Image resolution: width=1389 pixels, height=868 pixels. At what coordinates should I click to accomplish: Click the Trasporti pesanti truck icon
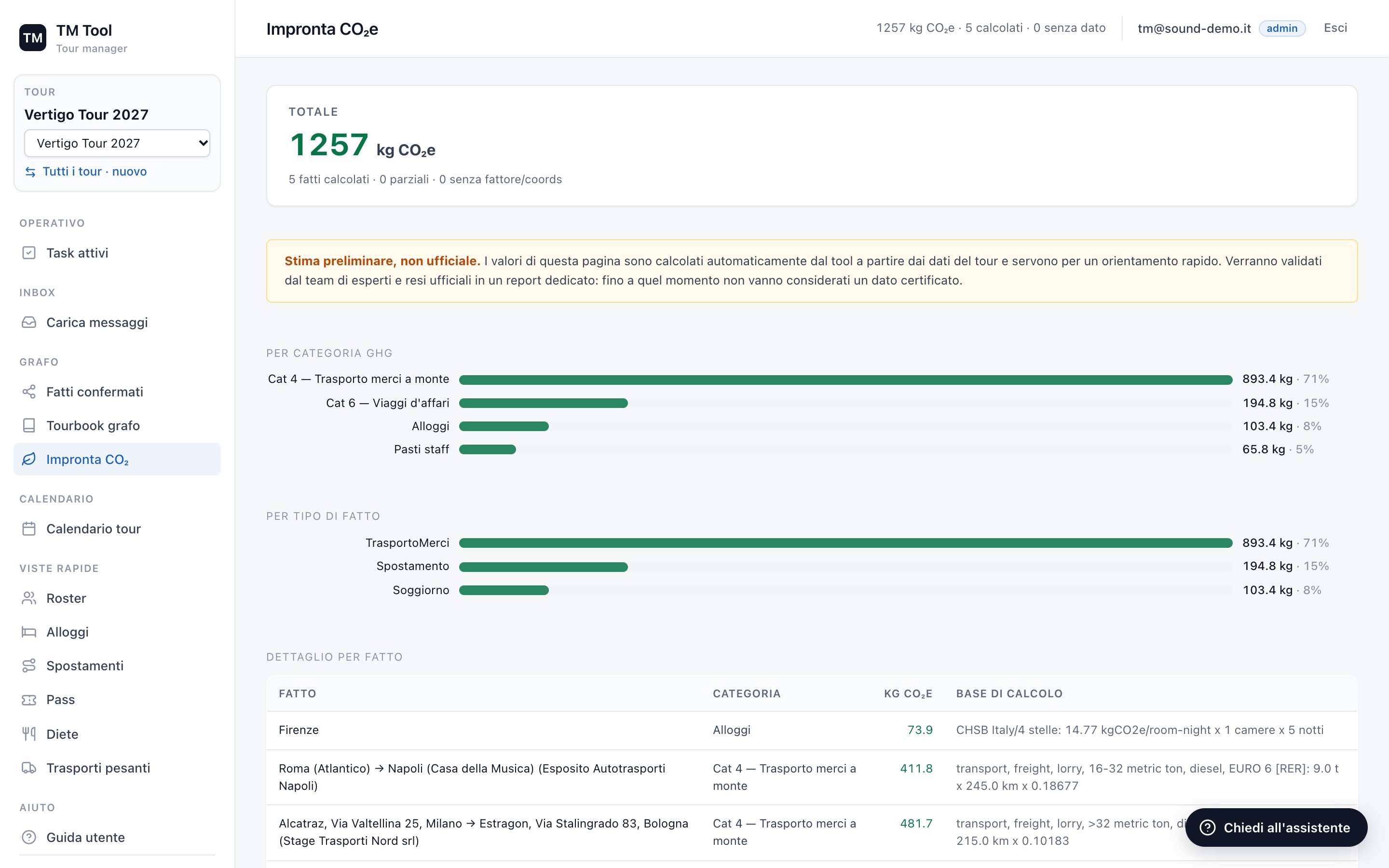coord(29,768)
